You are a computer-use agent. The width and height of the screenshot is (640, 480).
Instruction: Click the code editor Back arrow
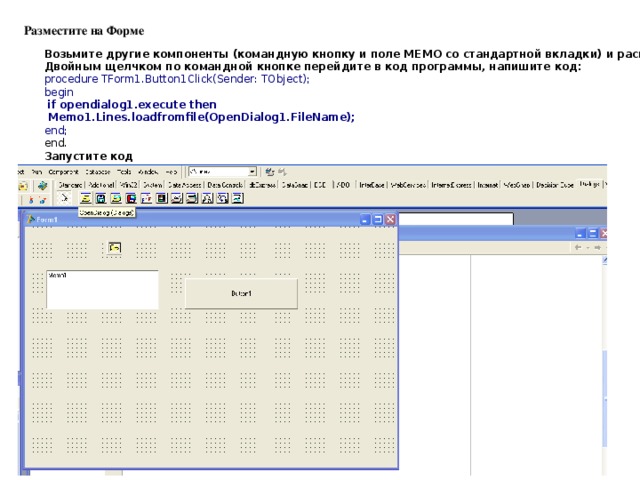578,247
